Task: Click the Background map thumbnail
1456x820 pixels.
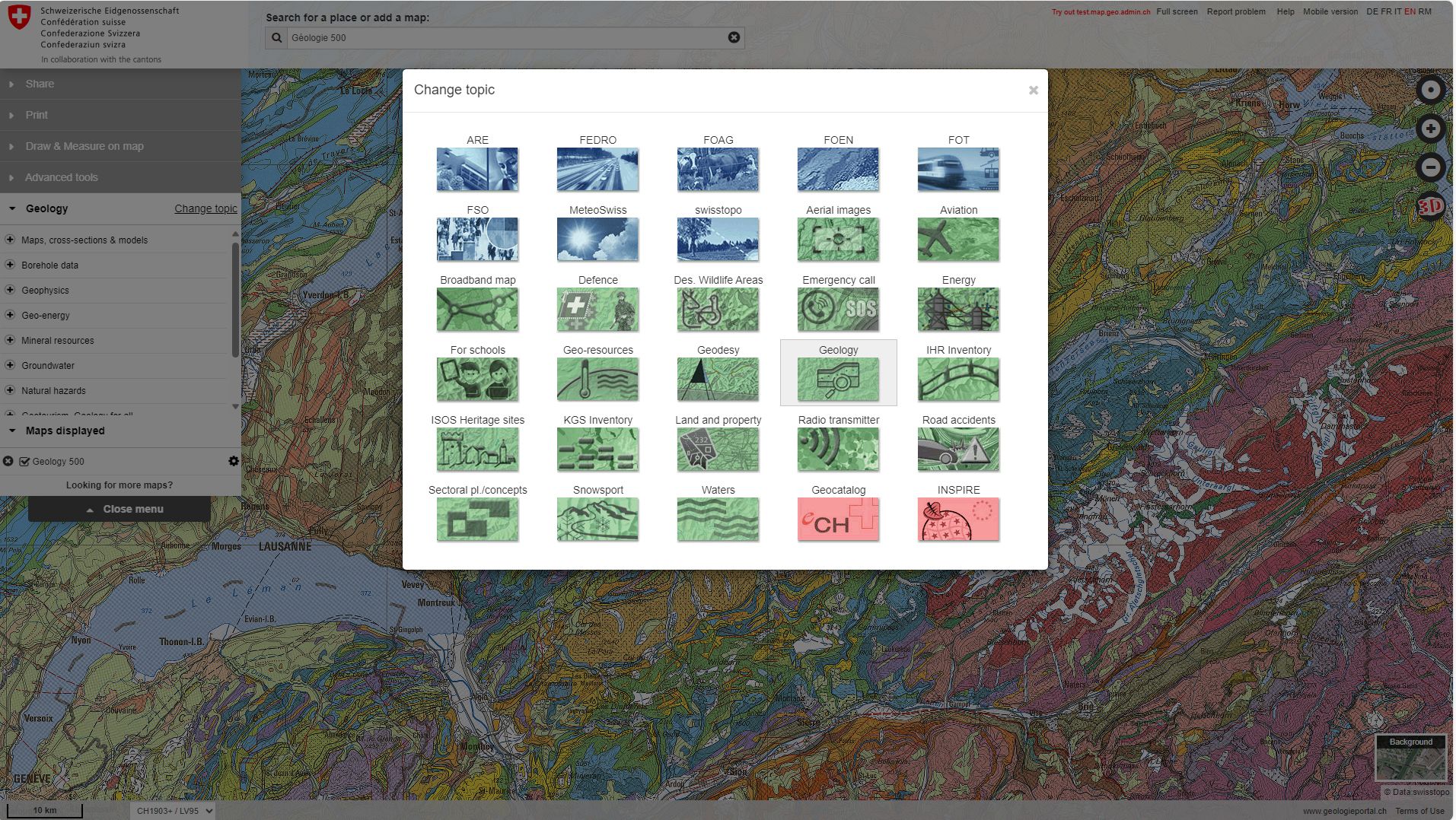Action: click(1410, 759)
